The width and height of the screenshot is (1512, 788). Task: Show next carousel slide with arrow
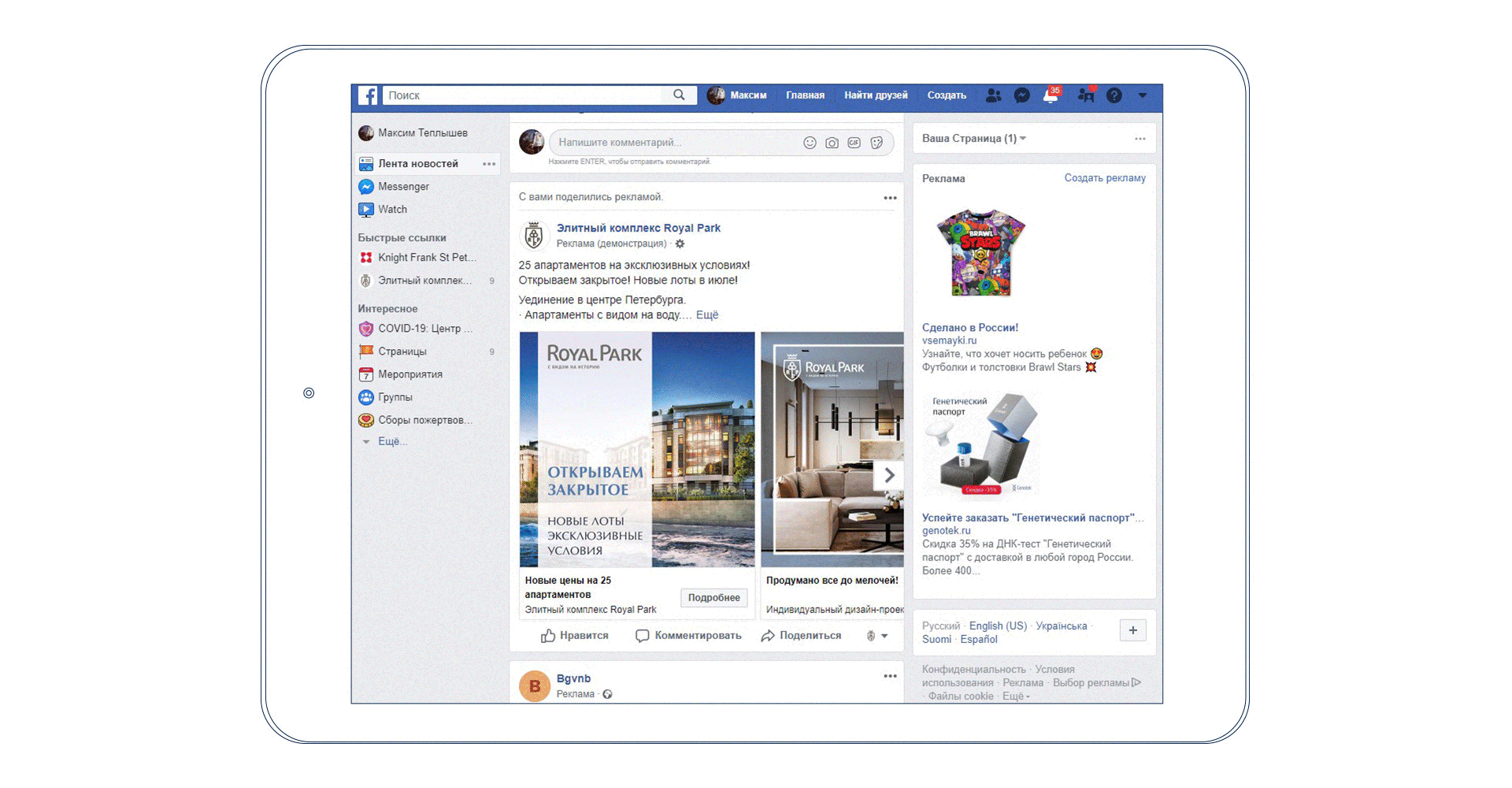888,475
